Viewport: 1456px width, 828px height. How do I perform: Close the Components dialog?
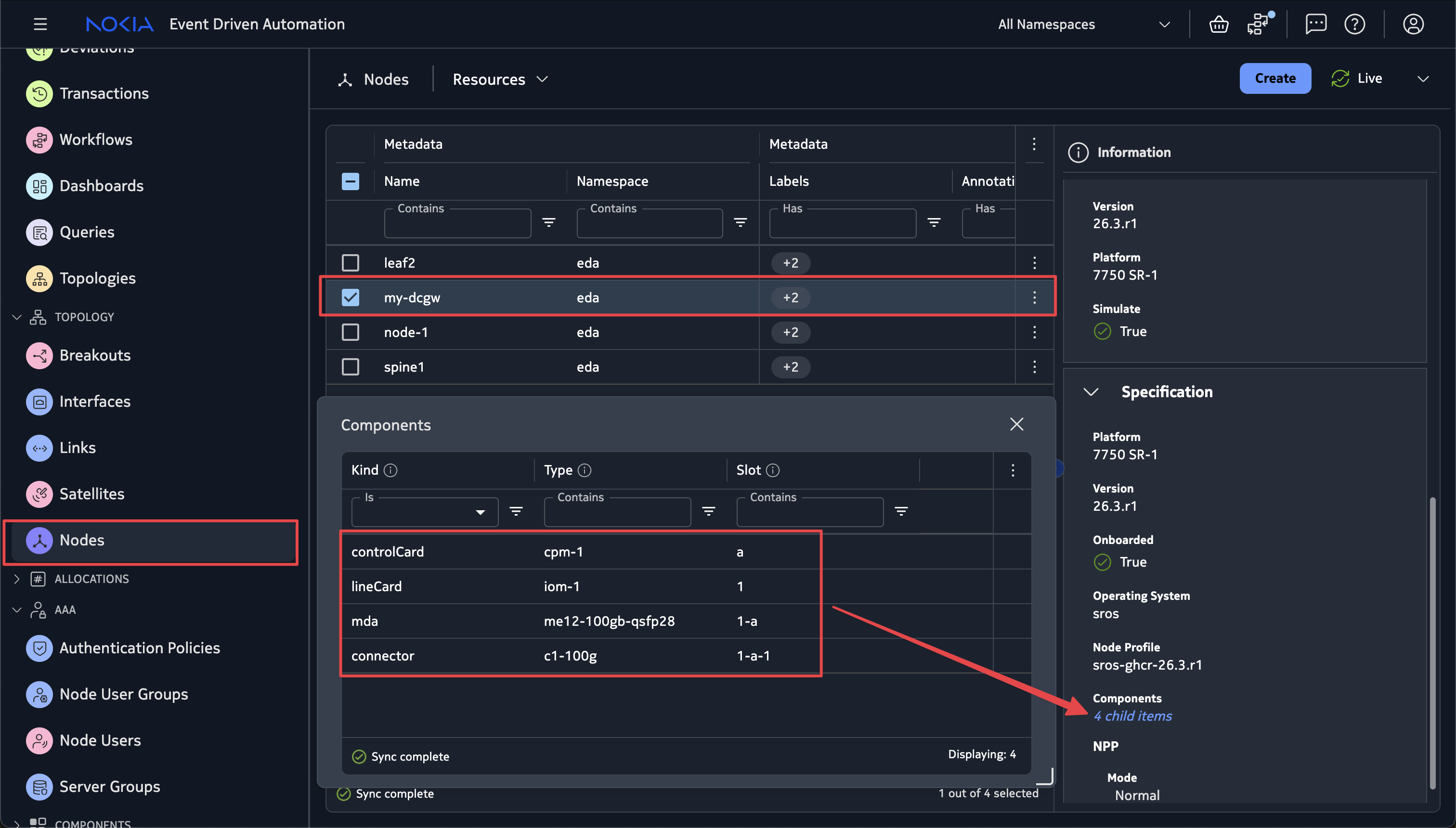[1016, 424]
